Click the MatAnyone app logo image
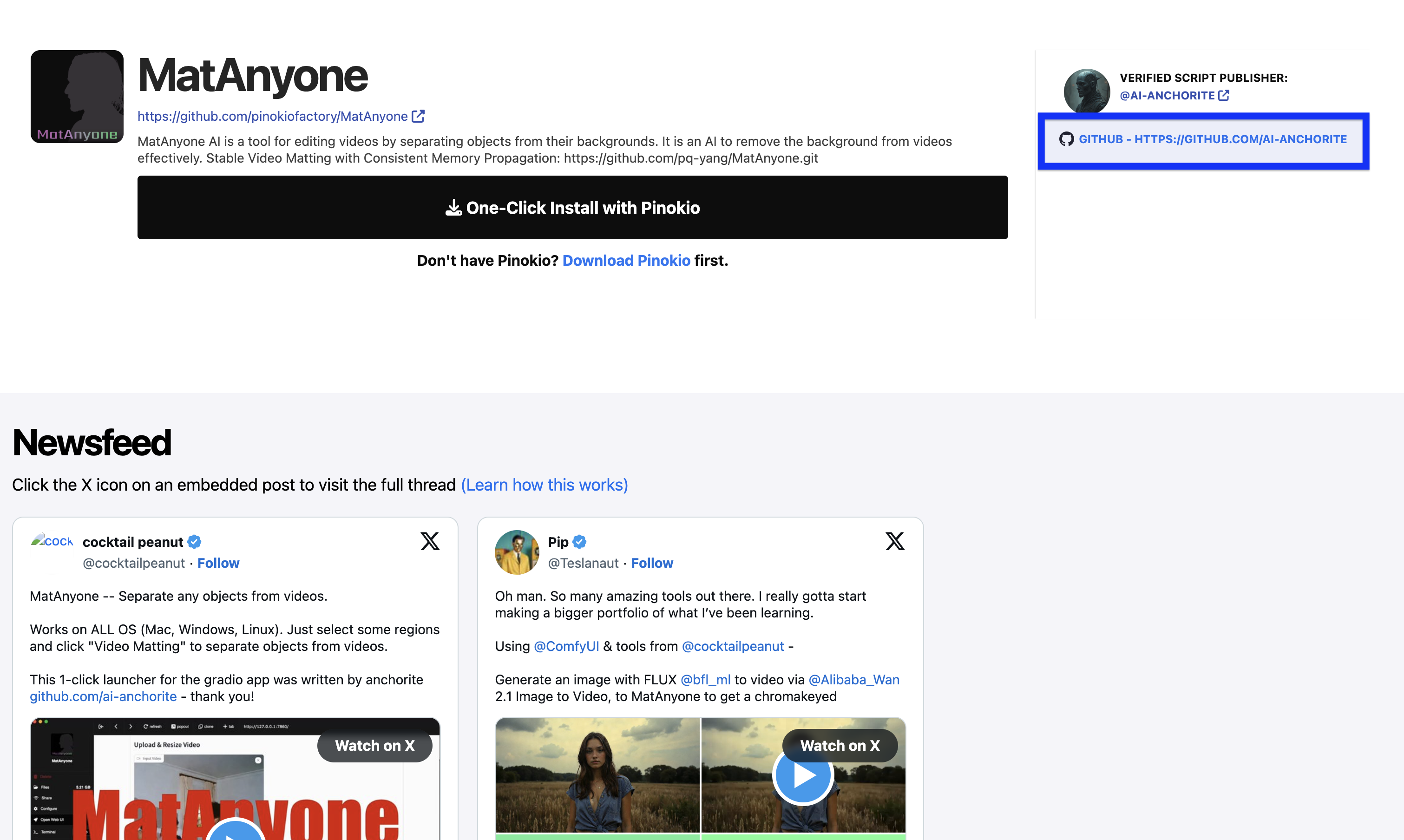 tap(77, 97)
